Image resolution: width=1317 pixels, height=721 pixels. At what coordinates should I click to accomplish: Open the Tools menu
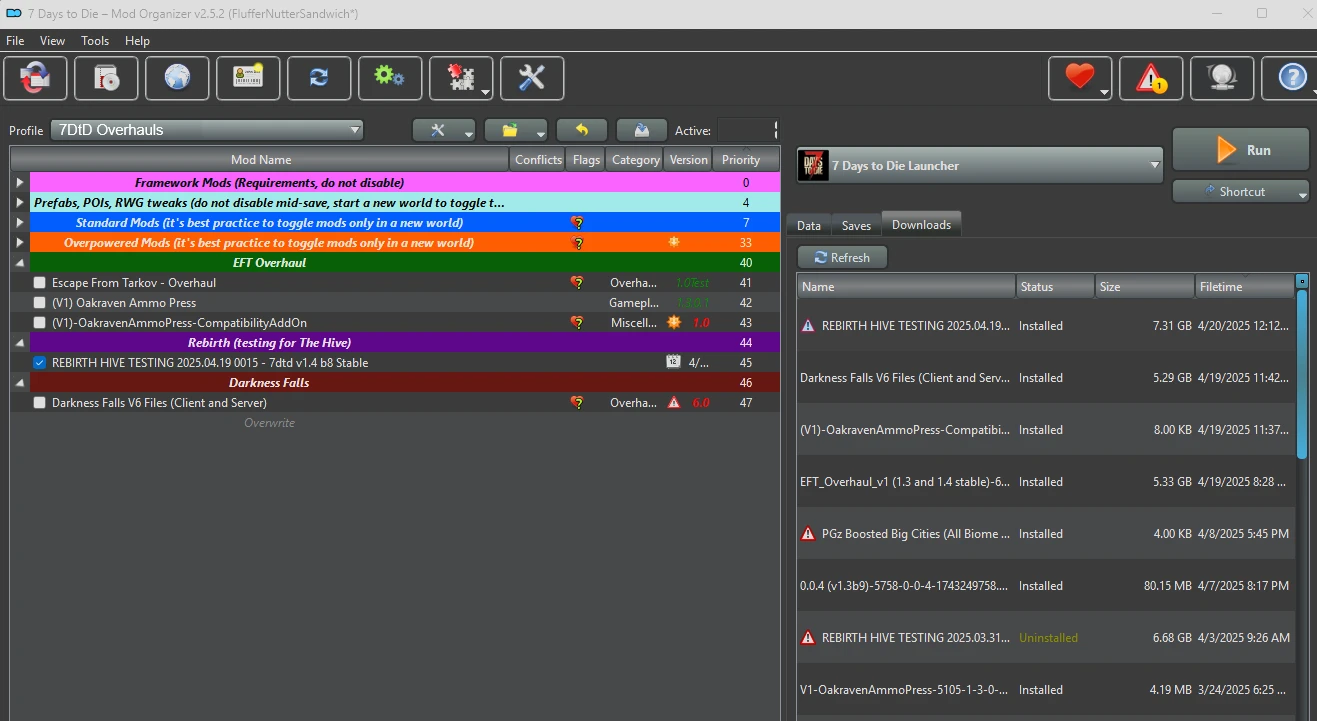(x=96, y=41)
